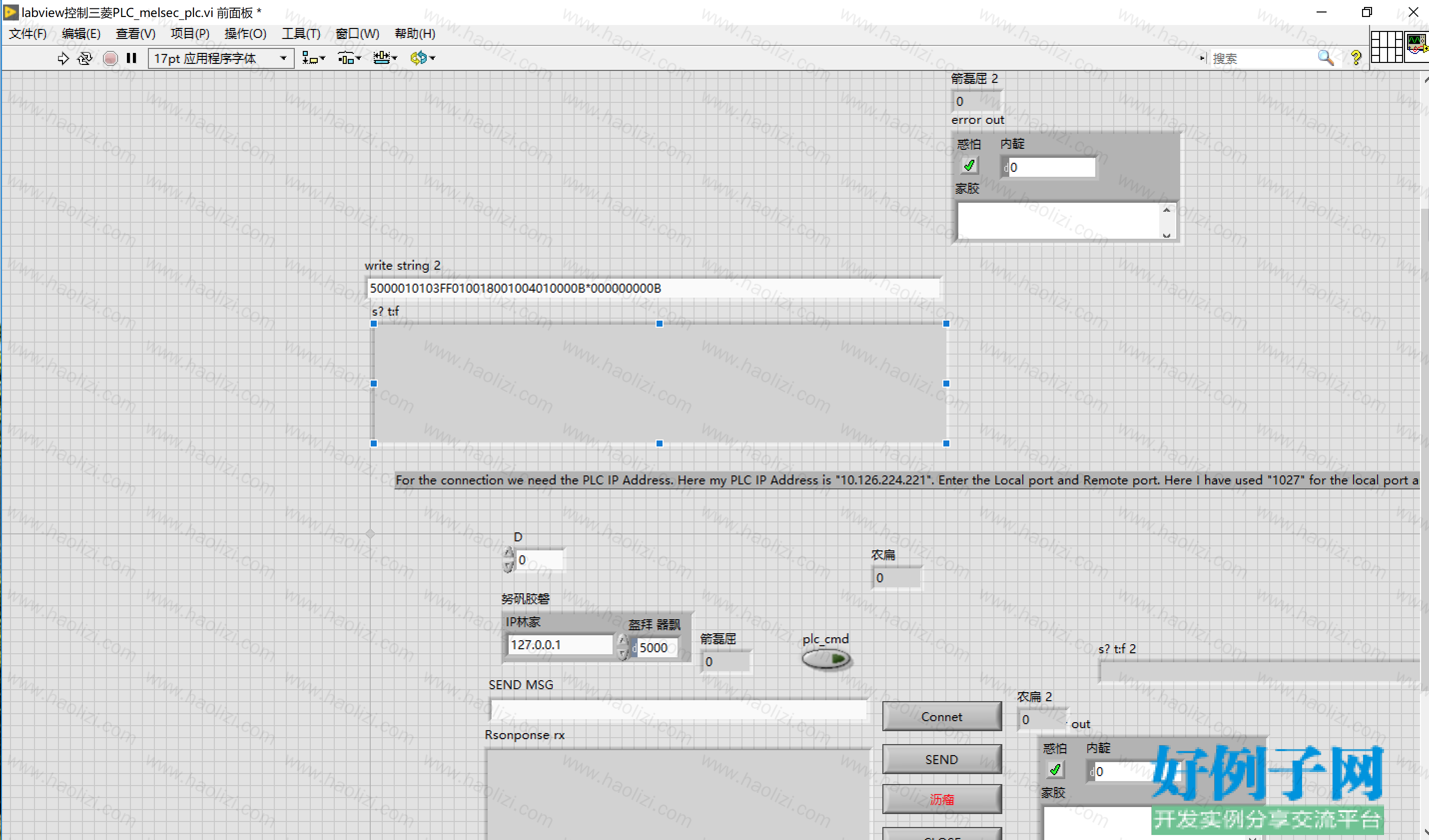Click the connector pane grid icon
The image size is (1429, 840).
tap(1386, 47)
